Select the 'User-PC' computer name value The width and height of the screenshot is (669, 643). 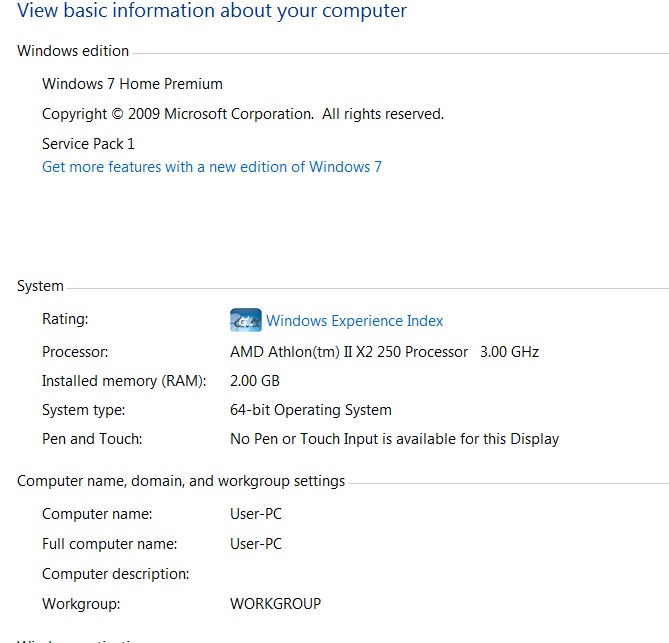[256, 514]
